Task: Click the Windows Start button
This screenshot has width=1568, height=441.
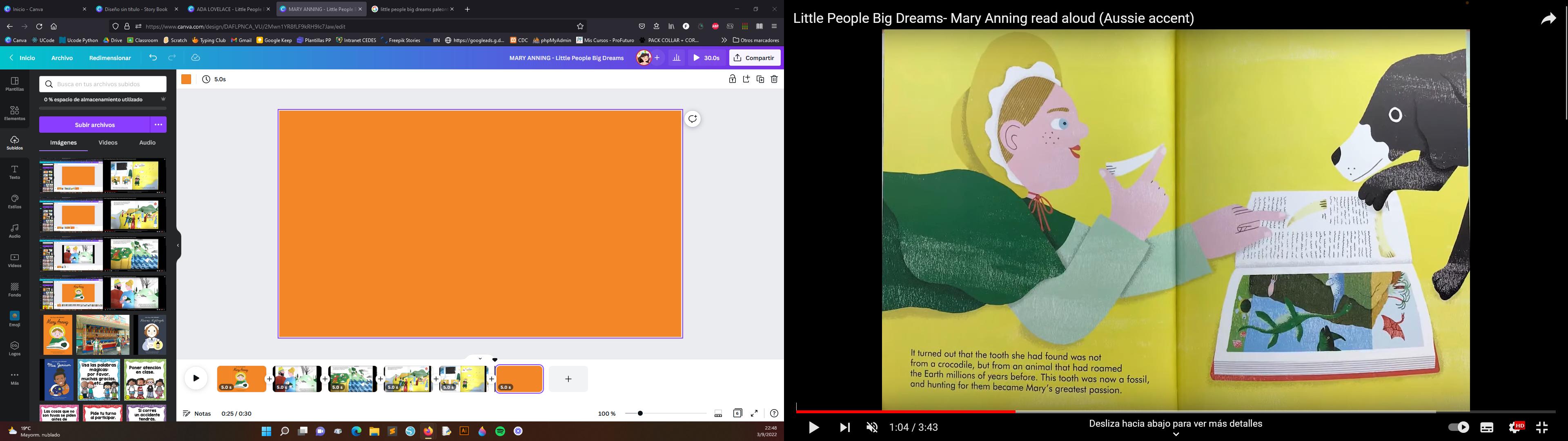Action: 266,431
